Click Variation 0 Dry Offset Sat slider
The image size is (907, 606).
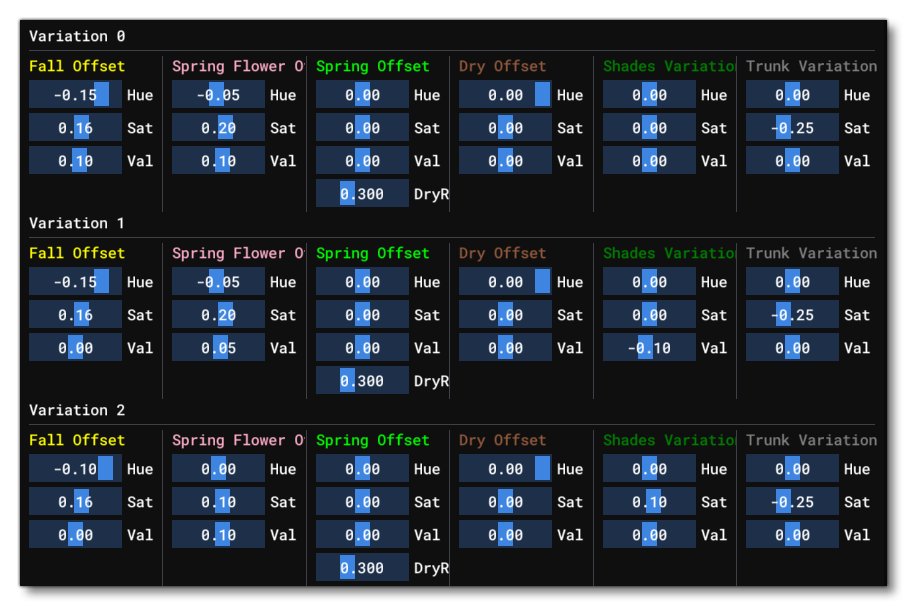point(505,127)
